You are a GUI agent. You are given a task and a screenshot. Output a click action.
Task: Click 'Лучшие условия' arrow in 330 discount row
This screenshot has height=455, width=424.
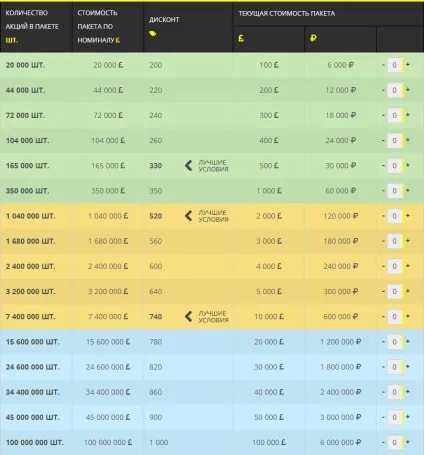[x=188, y=165]
